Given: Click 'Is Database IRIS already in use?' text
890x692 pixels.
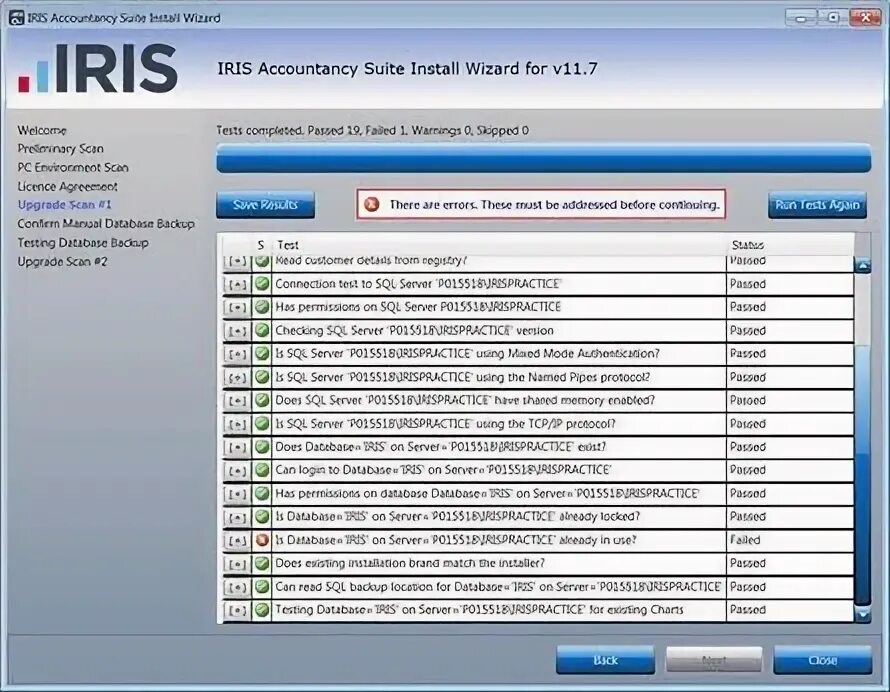Looking at the screenshot, I should pyautogui.click(x=456, y=540).
